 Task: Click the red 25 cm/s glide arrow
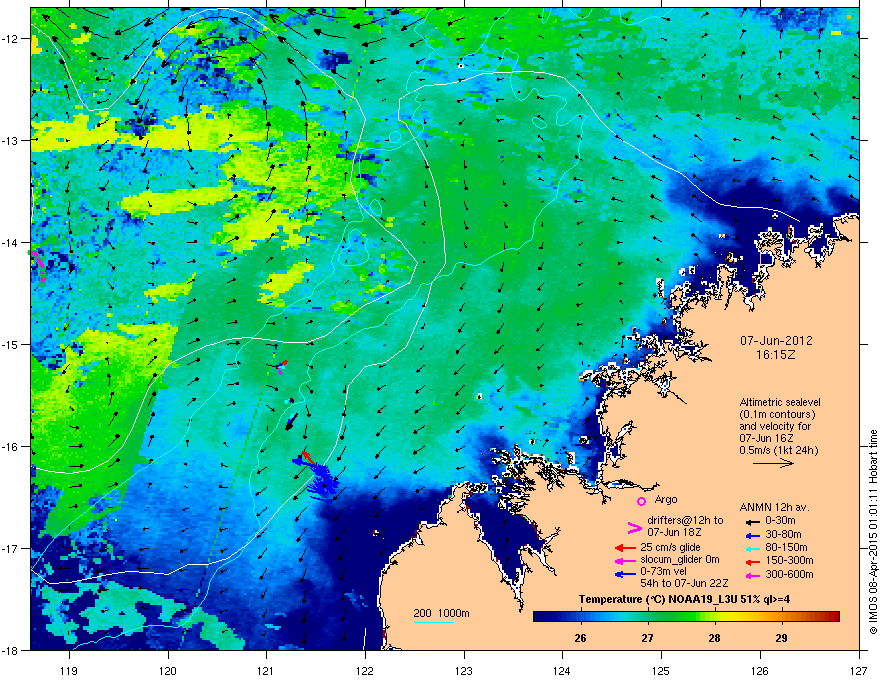click(x=625, y=548)
